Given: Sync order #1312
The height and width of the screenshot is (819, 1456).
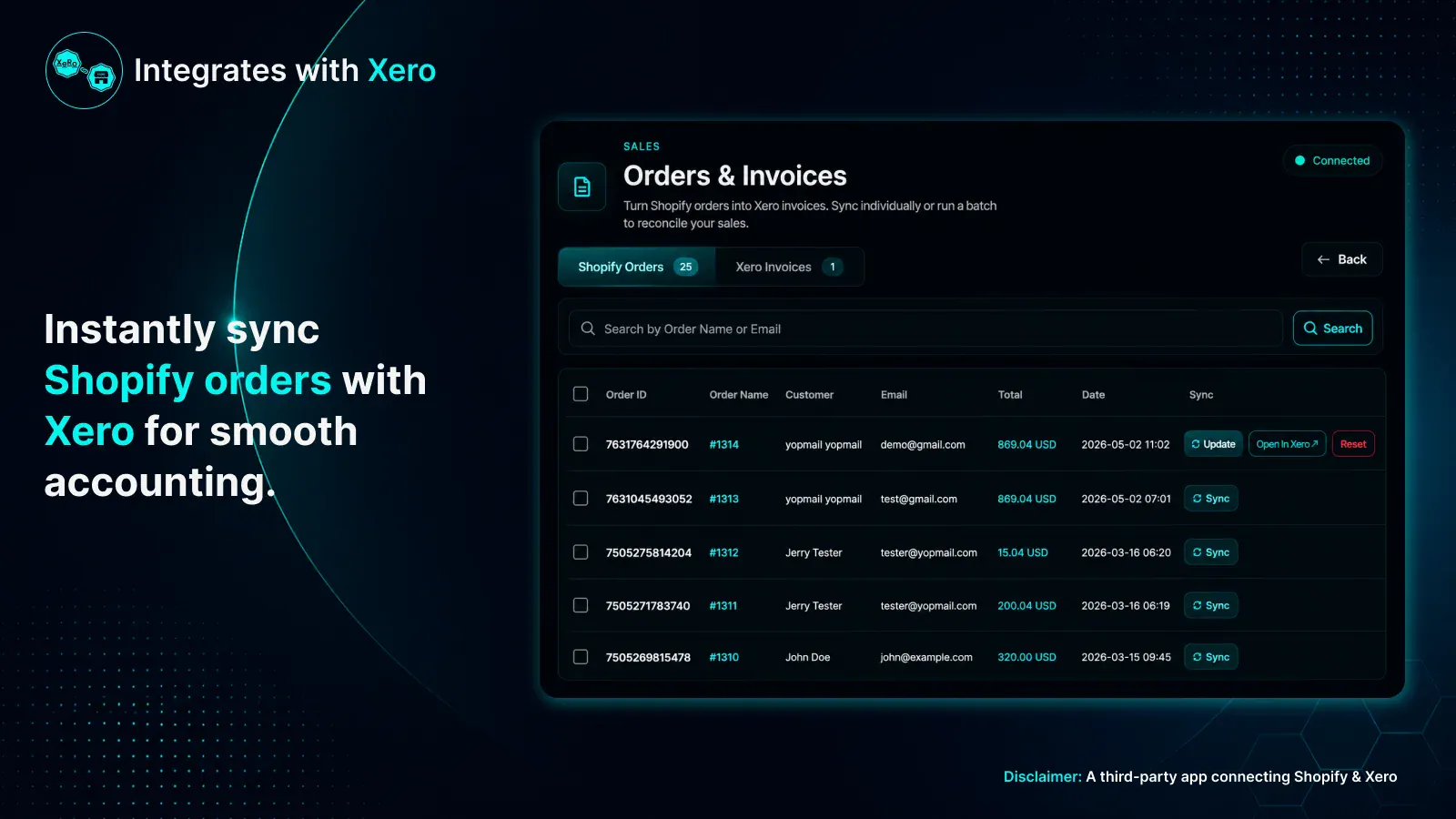Looking at the screenshot, I should [1210, 552].
